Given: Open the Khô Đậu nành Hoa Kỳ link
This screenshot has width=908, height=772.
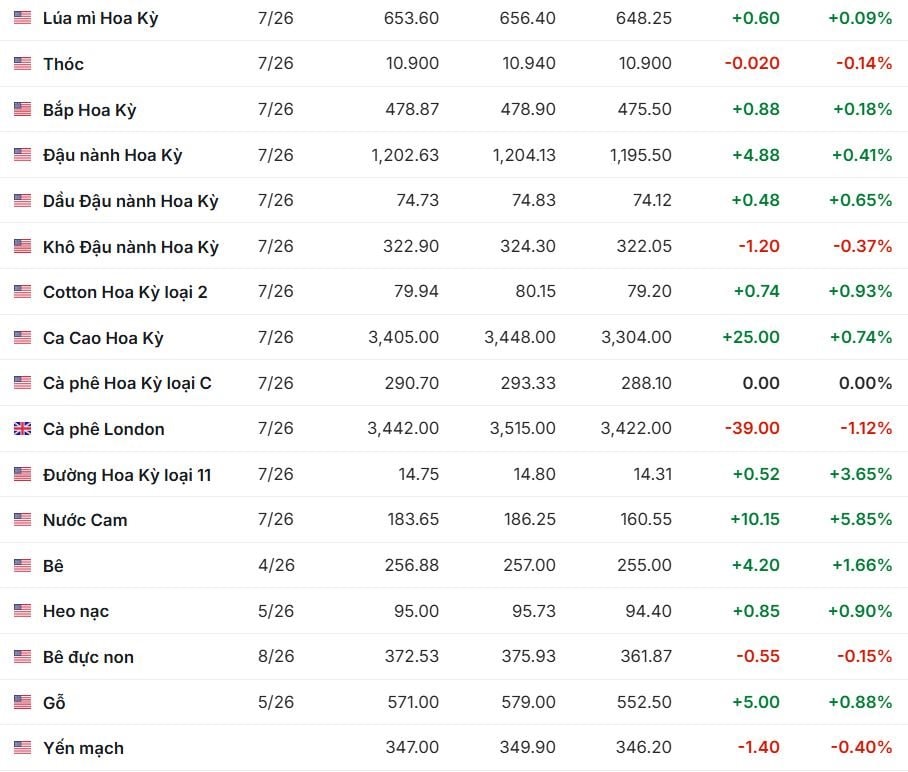Looking at the screenshot, I should coord(130,247).
